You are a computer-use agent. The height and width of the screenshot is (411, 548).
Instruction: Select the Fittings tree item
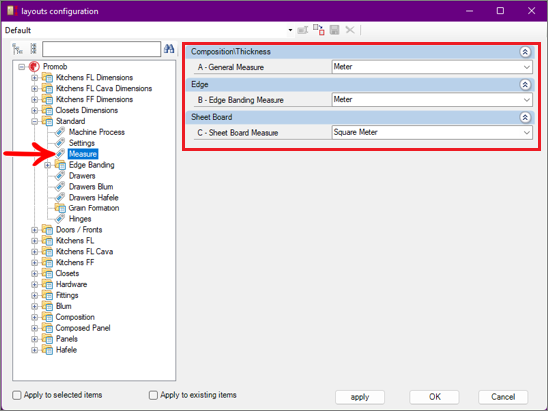click(x=67, y=295)
